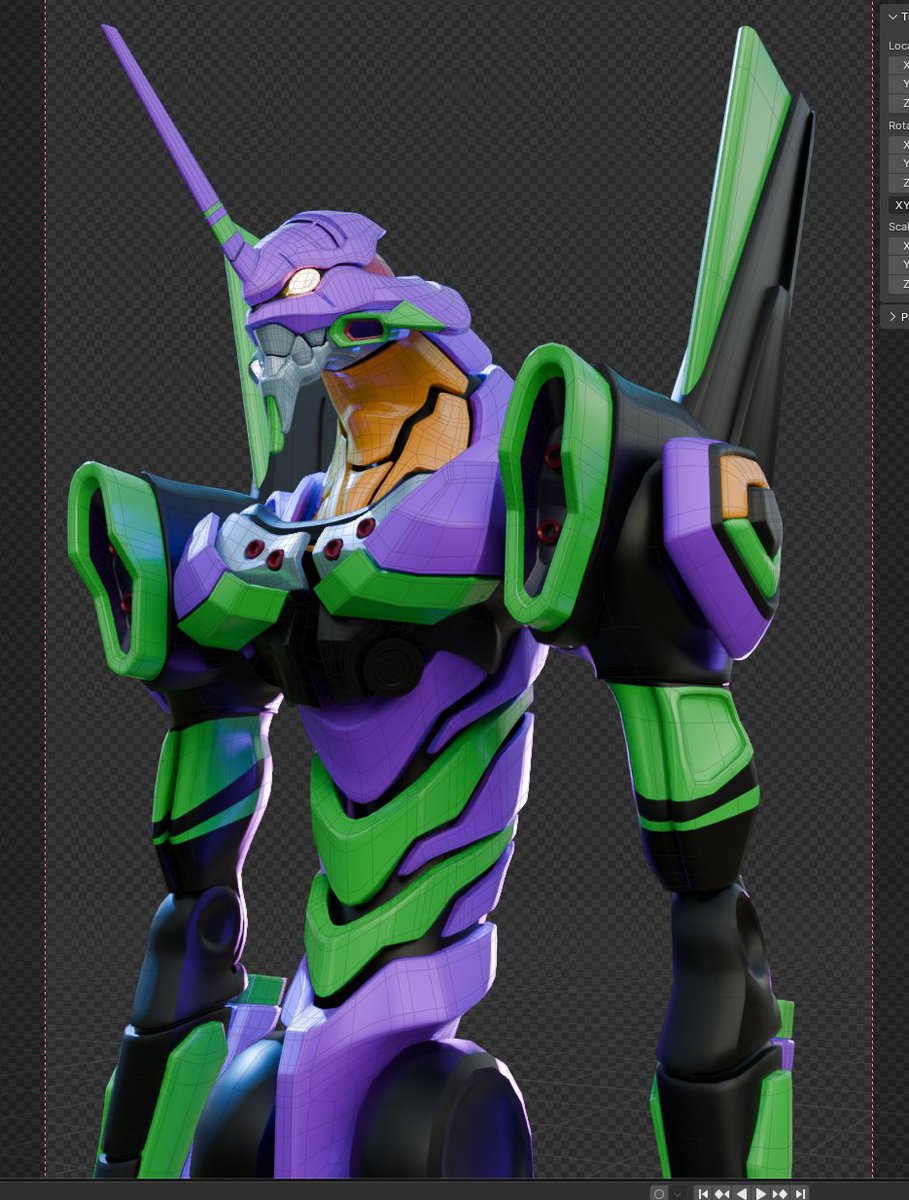
Task: Click the Scale Z field
Action: (899, 284)
